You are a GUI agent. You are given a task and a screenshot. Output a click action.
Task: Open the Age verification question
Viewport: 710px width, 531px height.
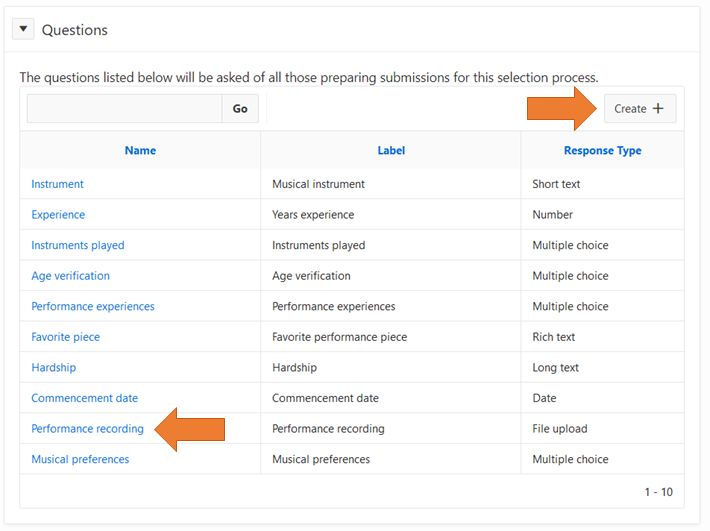[x=70, y=276]
